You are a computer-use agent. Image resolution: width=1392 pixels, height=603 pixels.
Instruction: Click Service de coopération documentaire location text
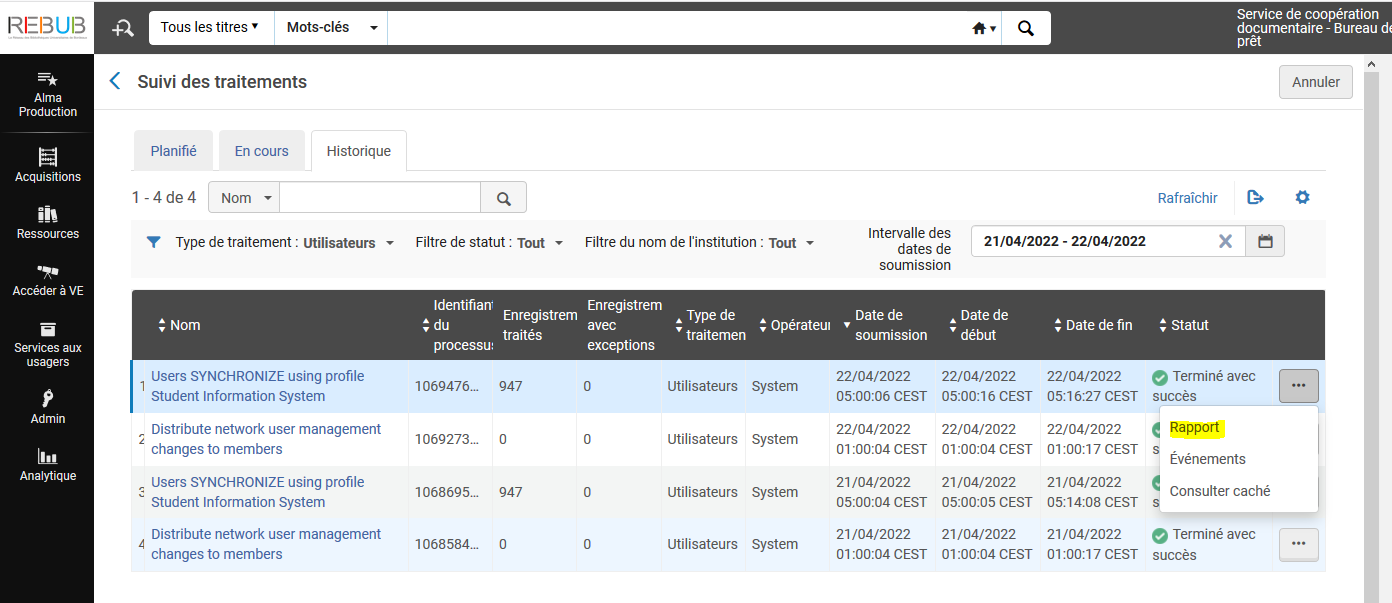(x=1313, y=28)
